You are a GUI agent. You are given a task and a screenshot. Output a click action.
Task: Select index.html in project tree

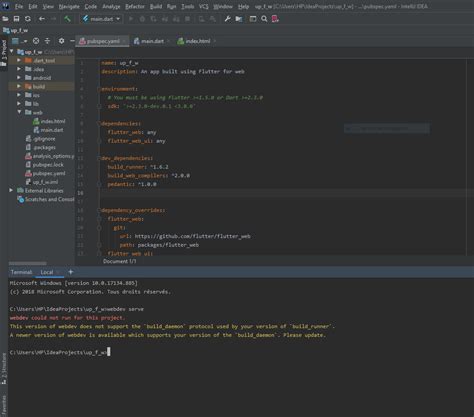(49, 121)
